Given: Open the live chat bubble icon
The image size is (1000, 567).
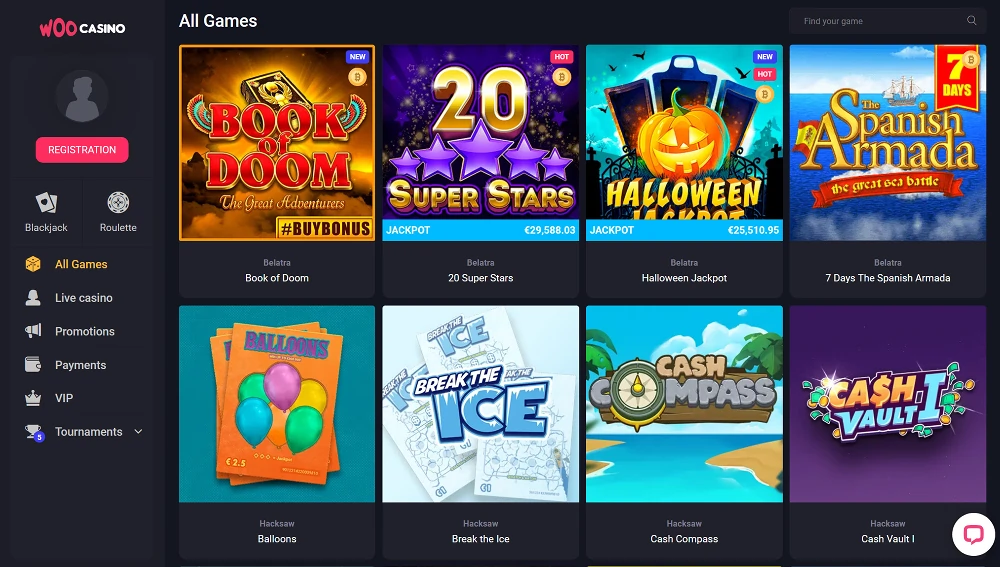Looking at the screenshot, I should (x=973, y=534).
